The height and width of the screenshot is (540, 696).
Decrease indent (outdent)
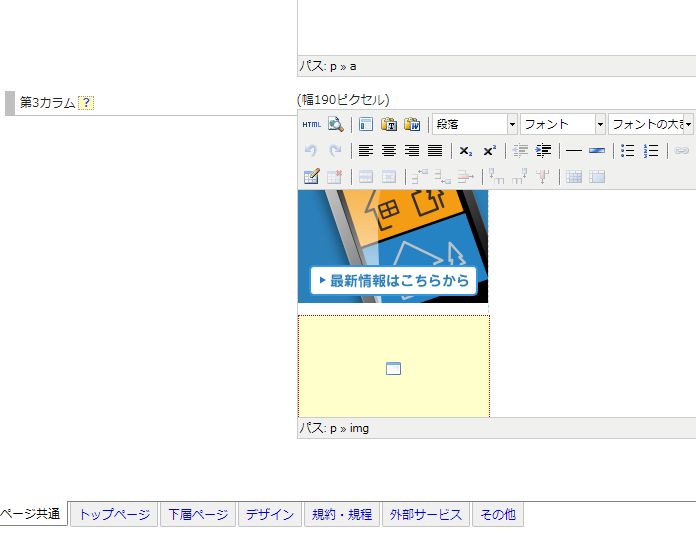tap(520, 151)
